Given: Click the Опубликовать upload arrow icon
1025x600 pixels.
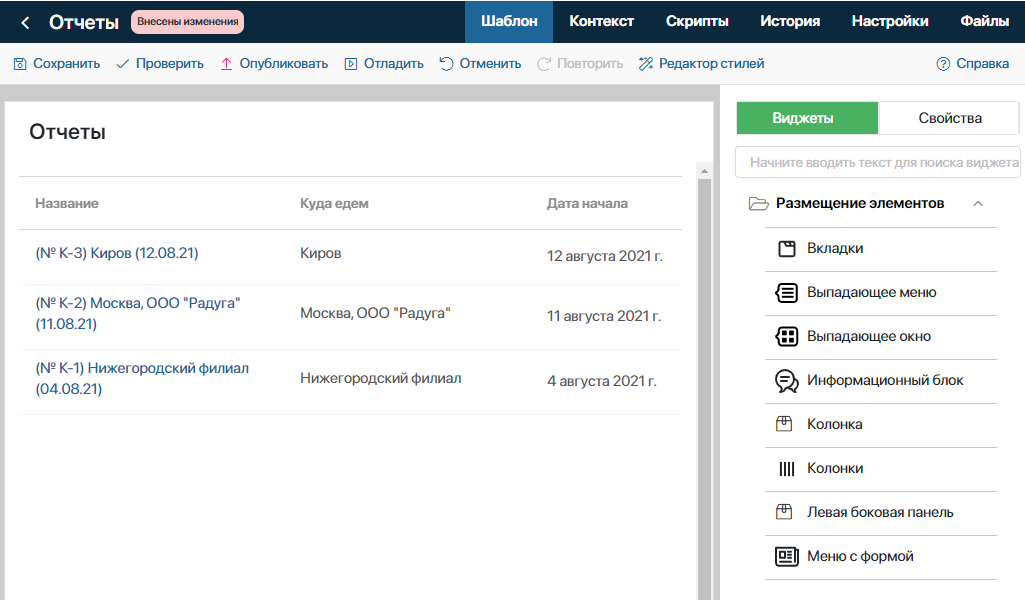Looking at the screenshot, I should 226,64.
